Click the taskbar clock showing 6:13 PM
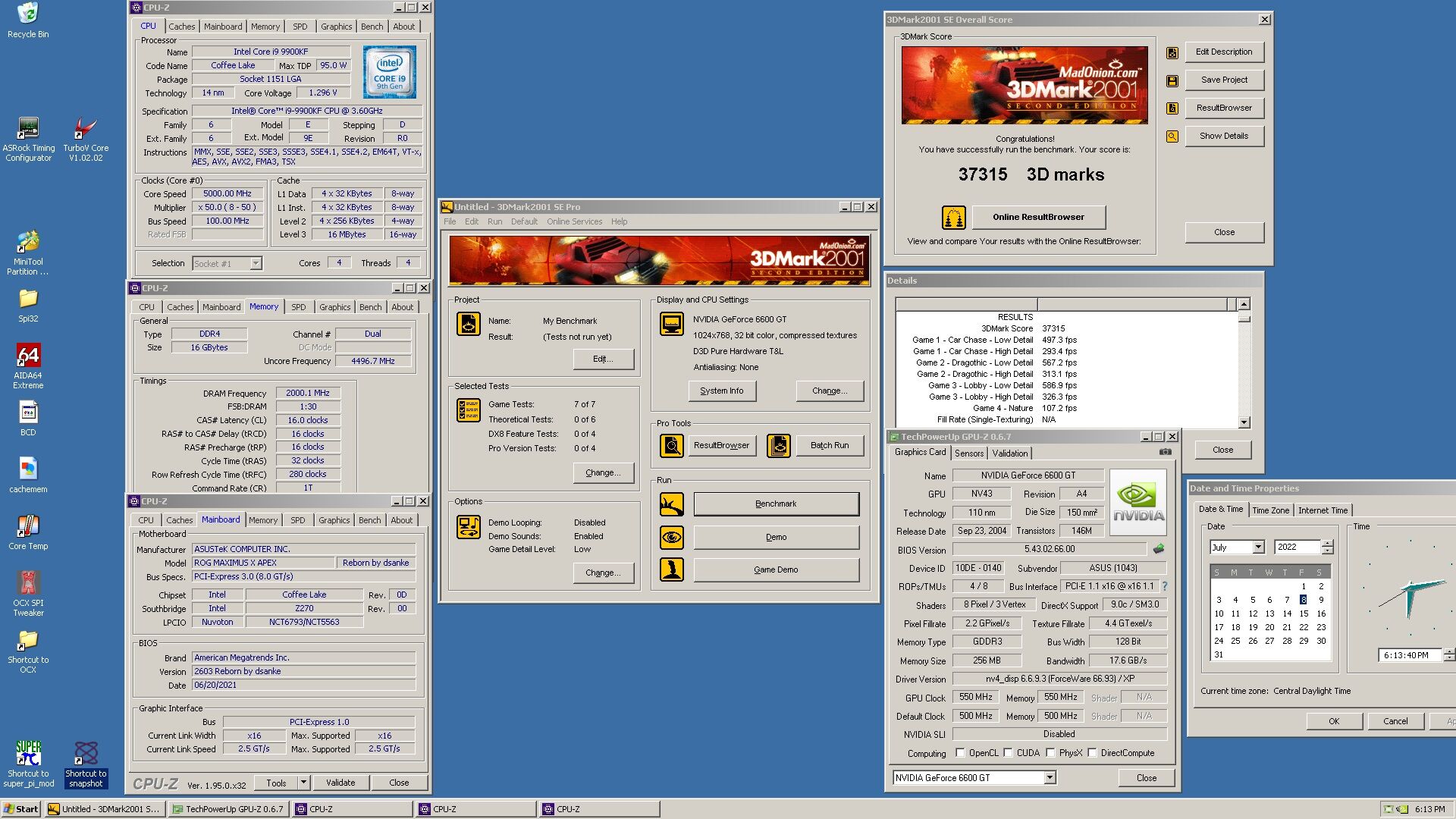This screenshot has height=819, width=1456. pos(1429,809)
